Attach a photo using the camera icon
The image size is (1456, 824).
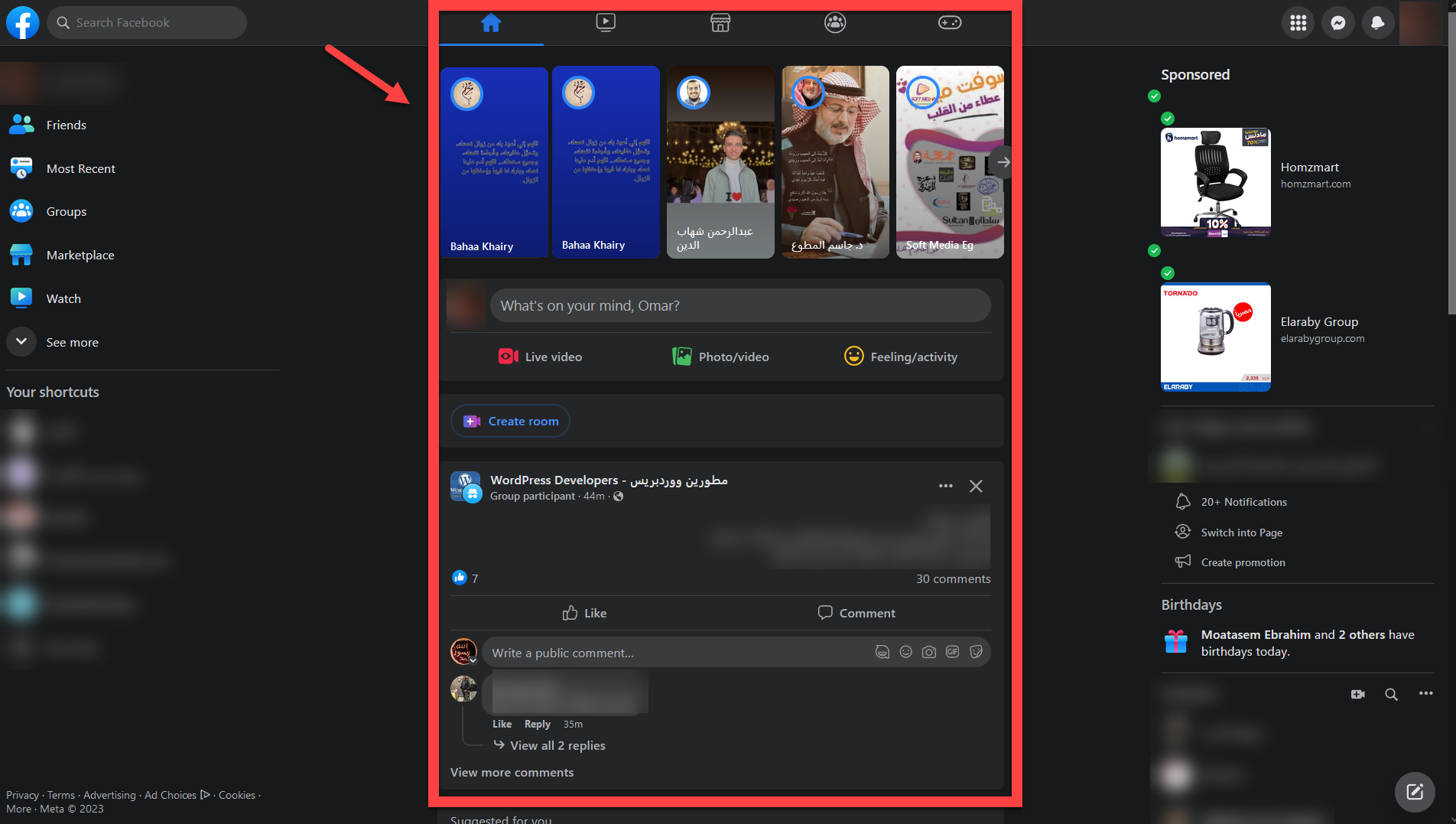[x=928, y=652]
